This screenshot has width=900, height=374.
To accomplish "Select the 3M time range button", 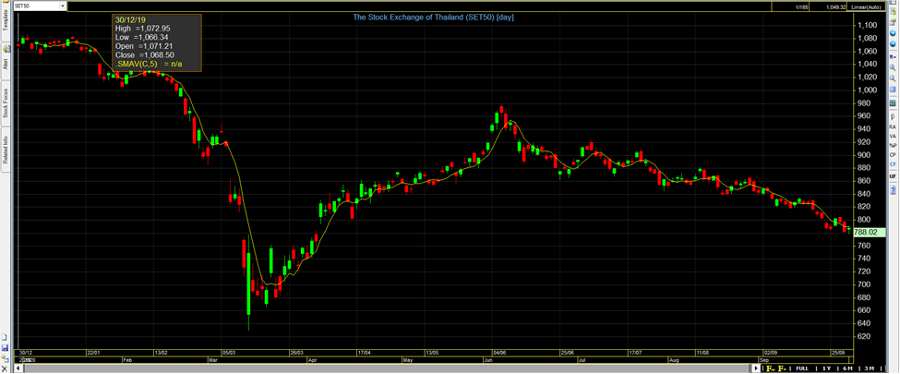I will (869, 368).
